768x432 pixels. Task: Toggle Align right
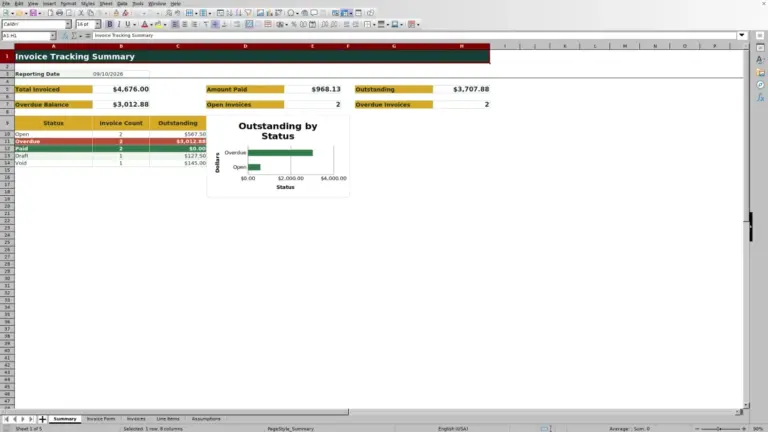pyautogui.click(x=194, y=24)
